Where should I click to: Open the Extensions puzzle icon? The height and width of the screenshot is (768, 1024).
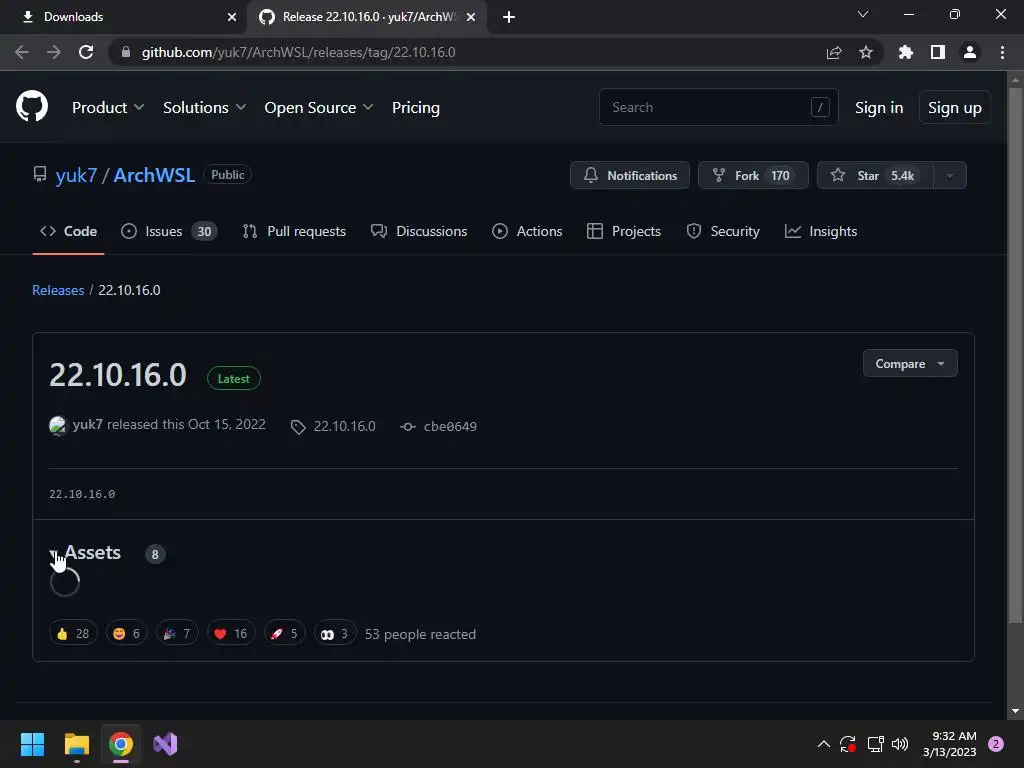pos(905,52)
